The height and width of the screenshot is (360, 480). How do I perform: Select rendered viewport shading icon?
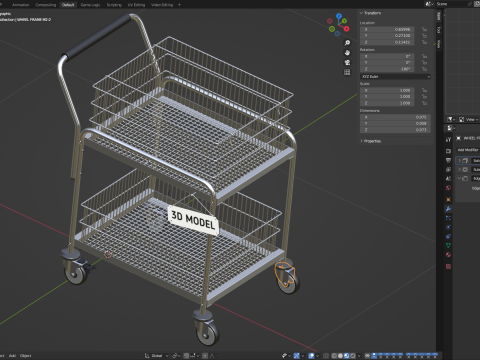[353, 356]
